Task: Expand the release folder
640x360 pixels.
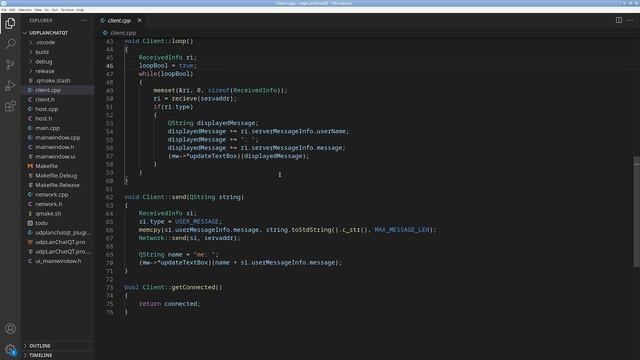Action: click(x=58, y=71)
